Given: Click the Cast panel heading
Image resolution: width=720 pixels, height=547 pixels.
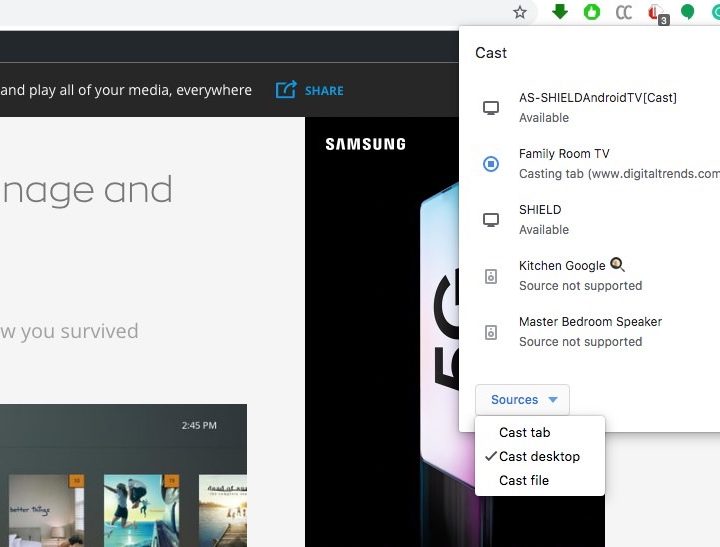Looking at the screenshot, I should [491, 53].
